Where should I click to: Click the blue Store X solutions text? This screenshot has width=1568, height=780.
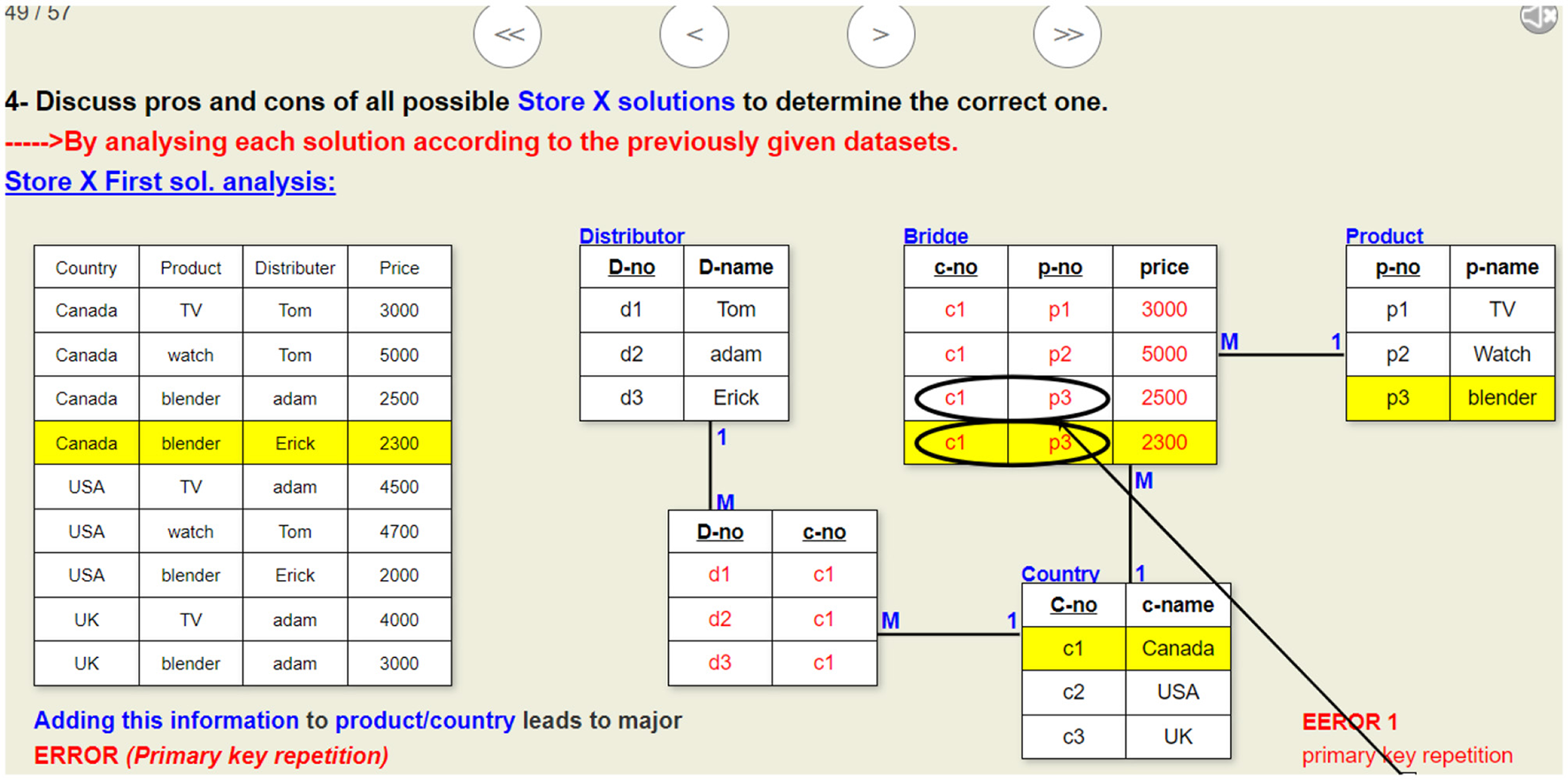[x=626, y=102]
